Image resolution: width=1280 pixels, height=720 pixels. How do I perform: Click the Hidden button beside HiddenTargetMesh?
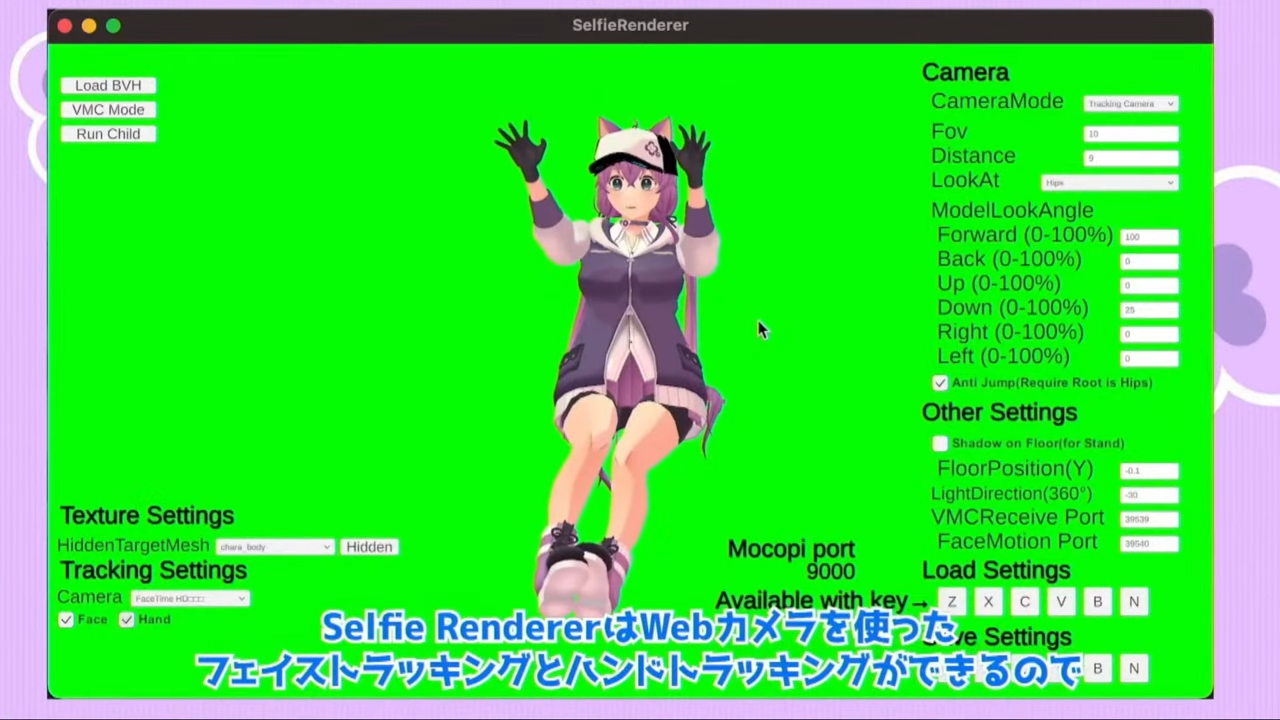coord(369,547)
